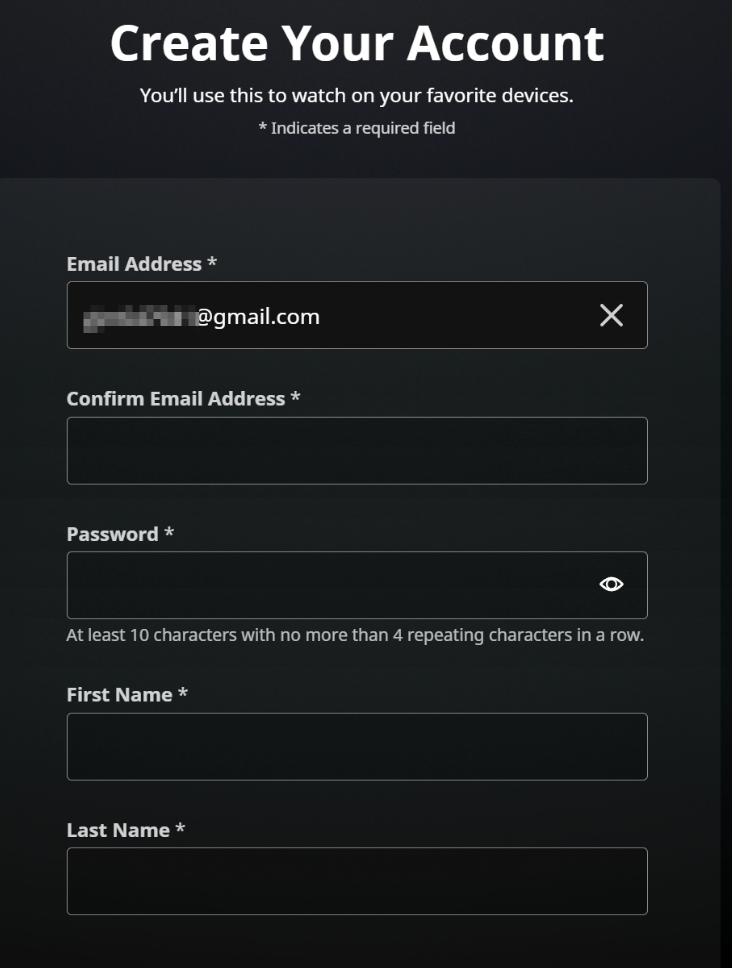732x968 pixels.
Task: Select the Password input box
Action: pyautogui.click(x=330, y=585)
